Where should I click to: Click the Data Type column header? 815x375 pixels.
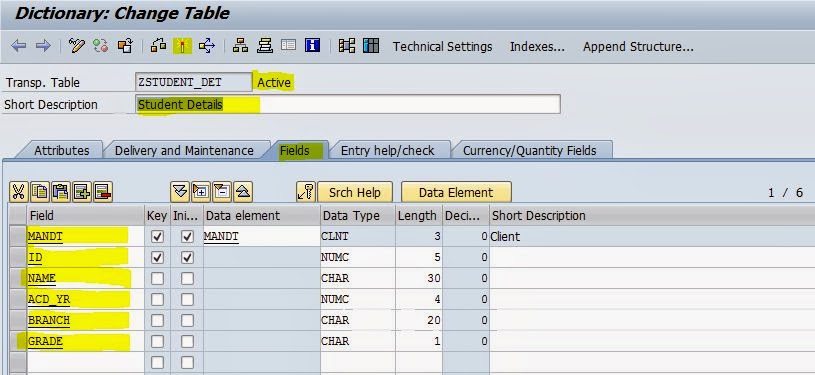(x=358, y=215)
